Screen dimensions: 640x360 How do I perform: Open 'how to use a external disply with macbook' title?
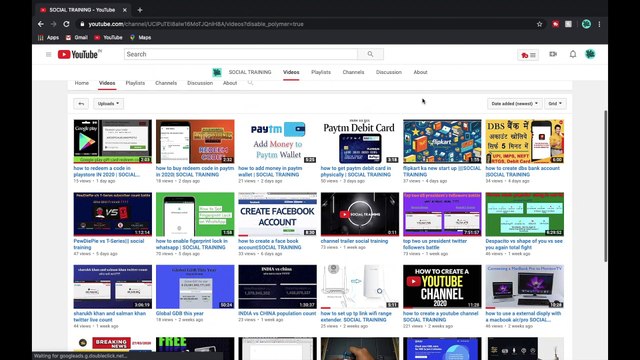coord(523,317)
